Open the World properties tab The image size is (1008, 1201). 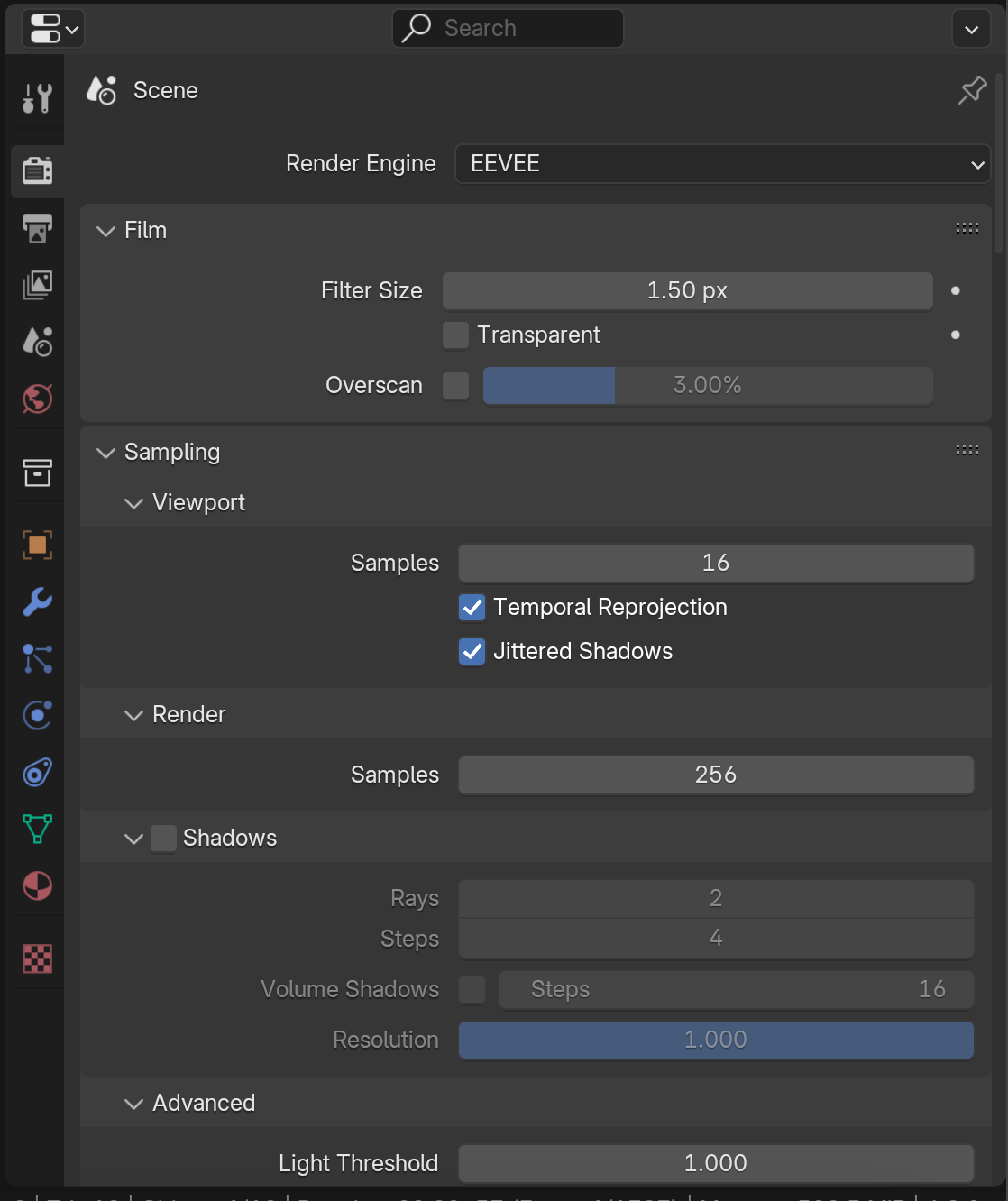click(37, 399)
